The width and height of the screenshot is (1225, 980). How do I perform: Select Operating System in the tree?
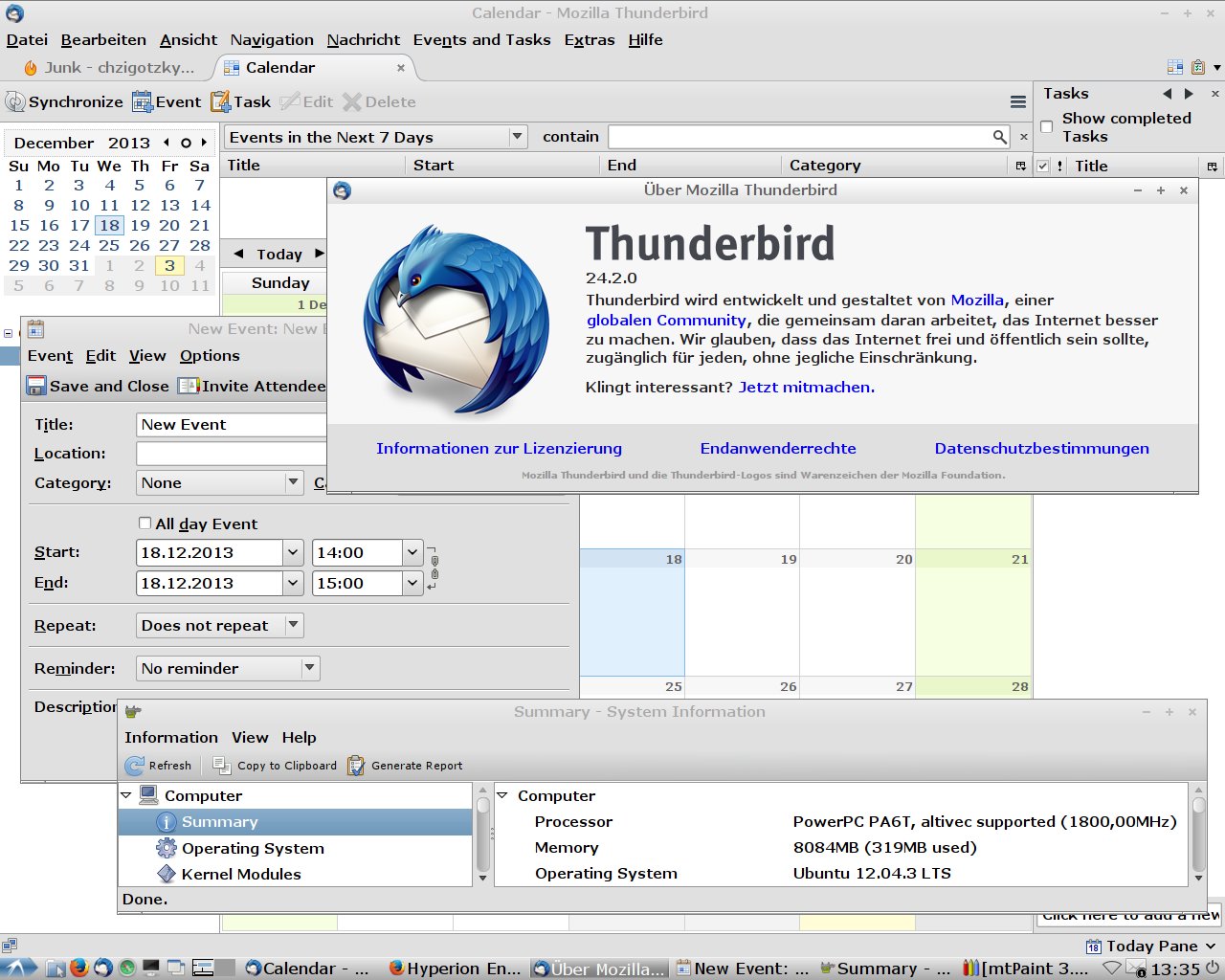click(x=253, y=848)
